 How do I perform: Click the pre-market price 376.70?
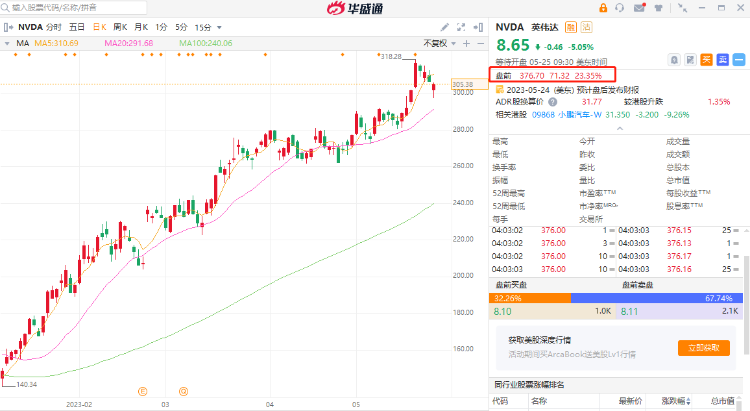click(532, 76)
